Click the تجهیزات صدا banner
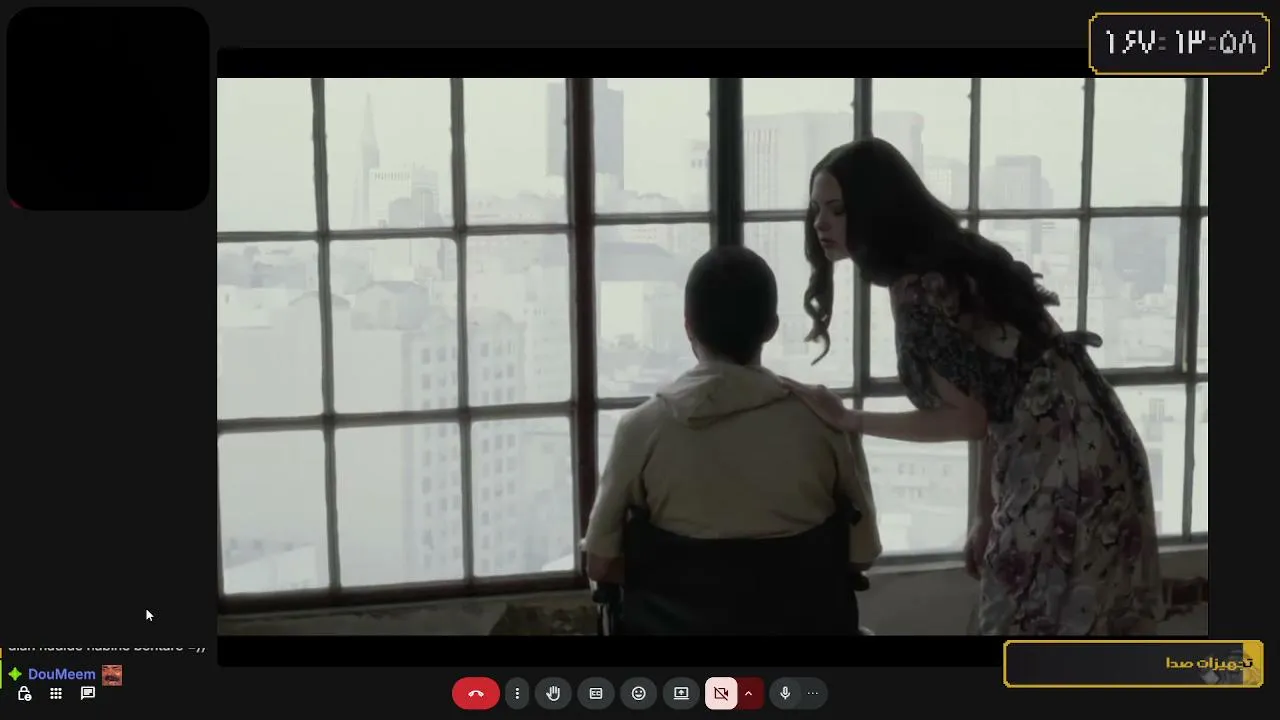This screenshot has width=1280, height=720. pos(1133,664)
